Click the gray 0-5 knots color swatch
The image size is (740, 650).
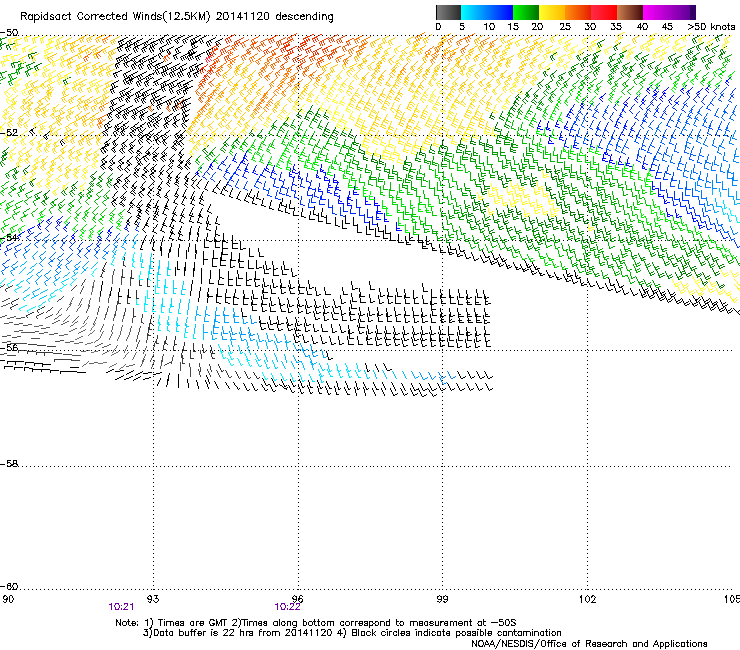coord(448,12)
